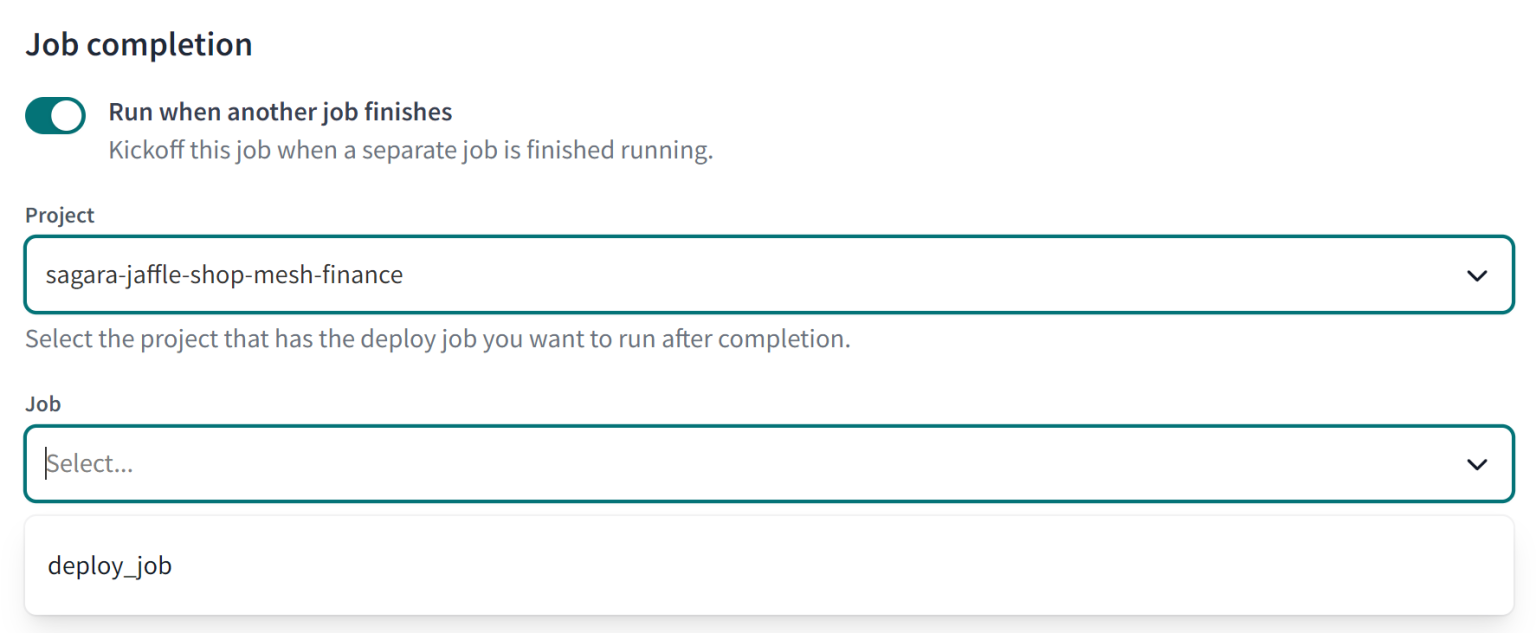1536x633 pixels.
Task: Choose deploy_job from the Job list
Action: pos(110,566)
